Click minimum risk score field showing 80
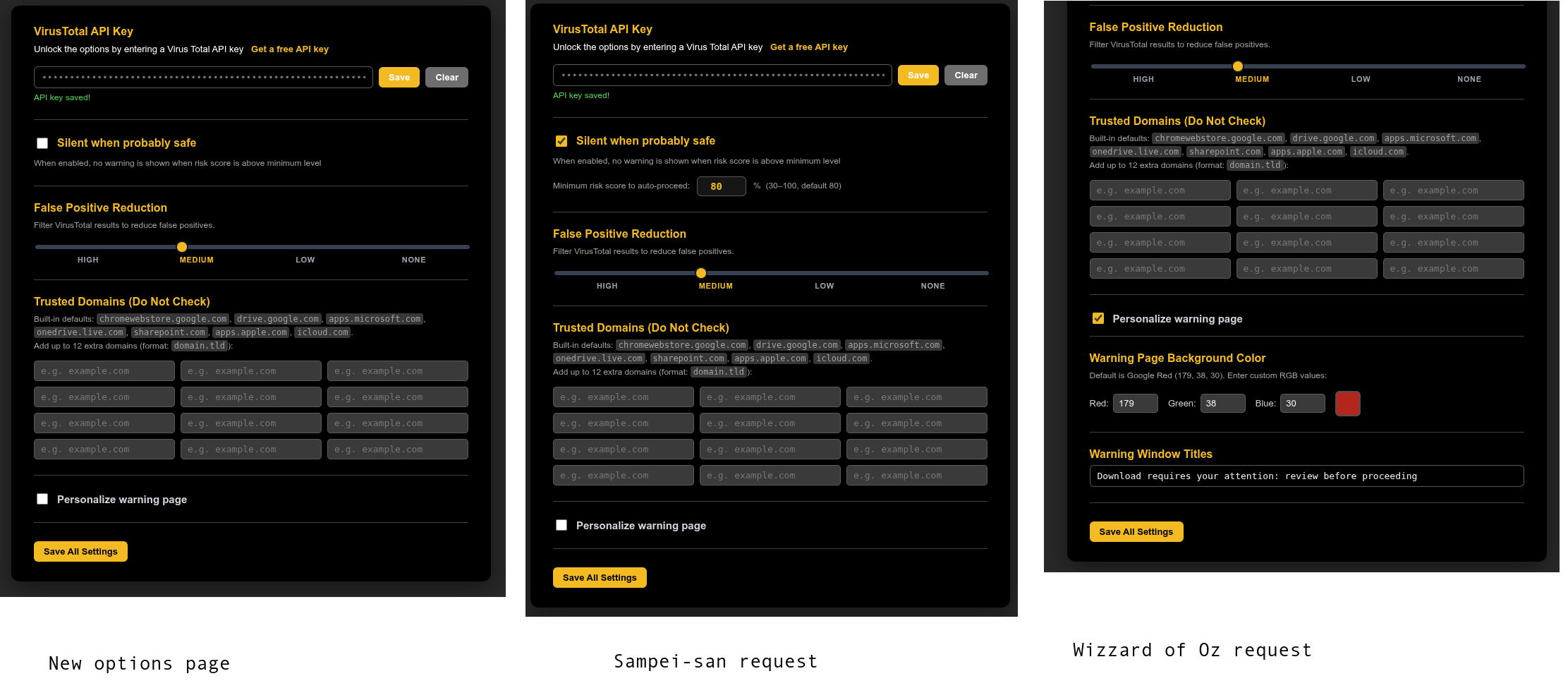This screenshot has width=1568, height=700. [x=721, y=186]
